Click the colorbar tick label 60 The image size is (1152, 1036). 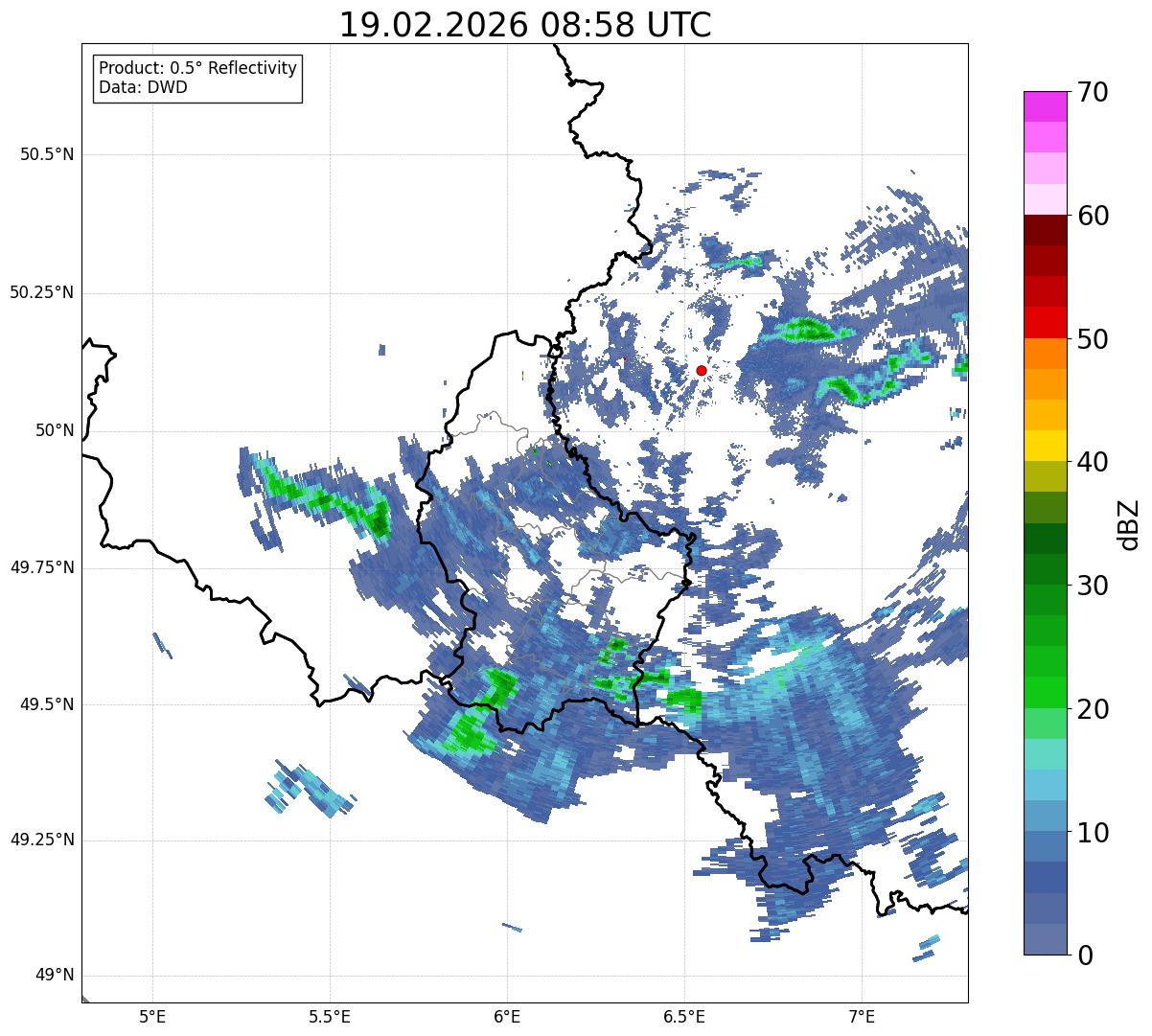[x=1093, y=216]
